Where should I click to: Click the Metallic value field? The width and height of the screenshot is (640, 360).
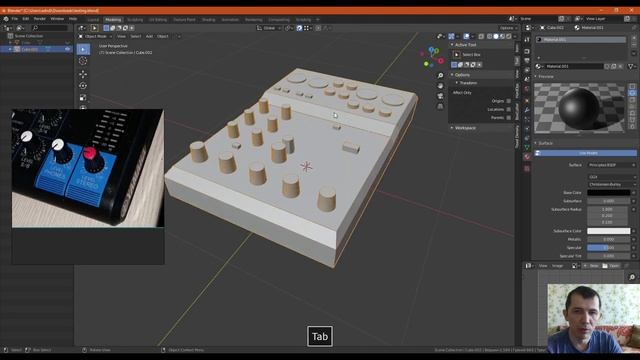(609, 239)
